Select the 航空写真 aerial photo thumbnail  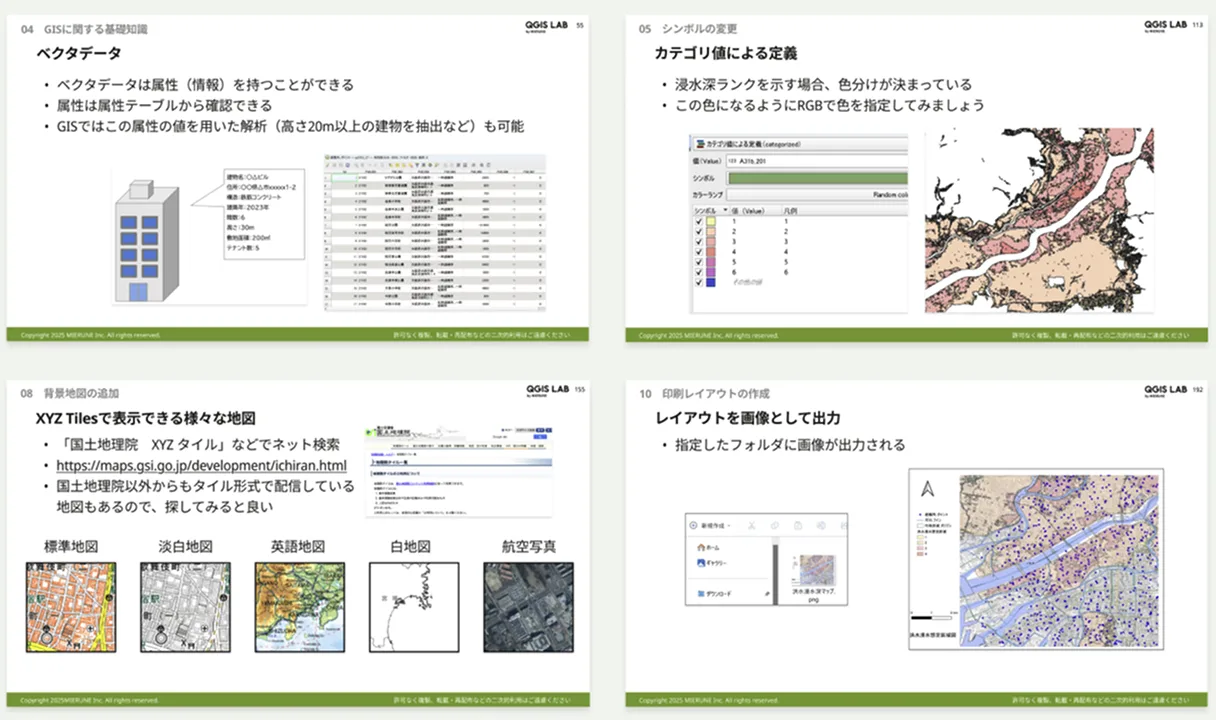529,608
